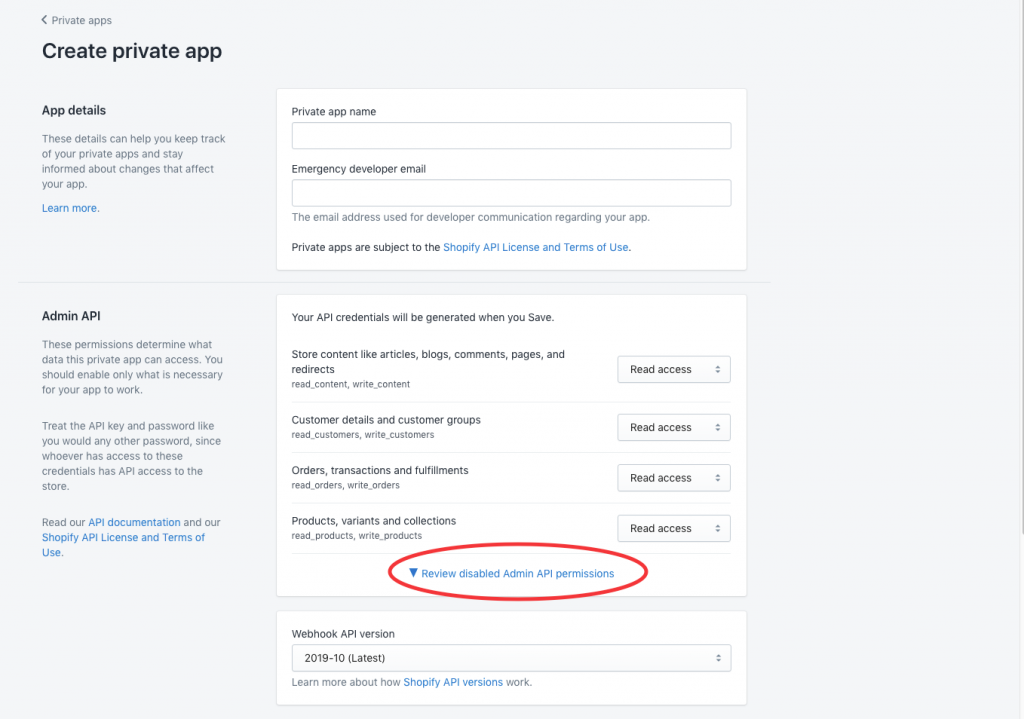The width and height of the screenshot is (1024, 719).
Task: Click the stepper arrows on Customer details access selector
Action: pyautogui.click(x=717, y=427)
